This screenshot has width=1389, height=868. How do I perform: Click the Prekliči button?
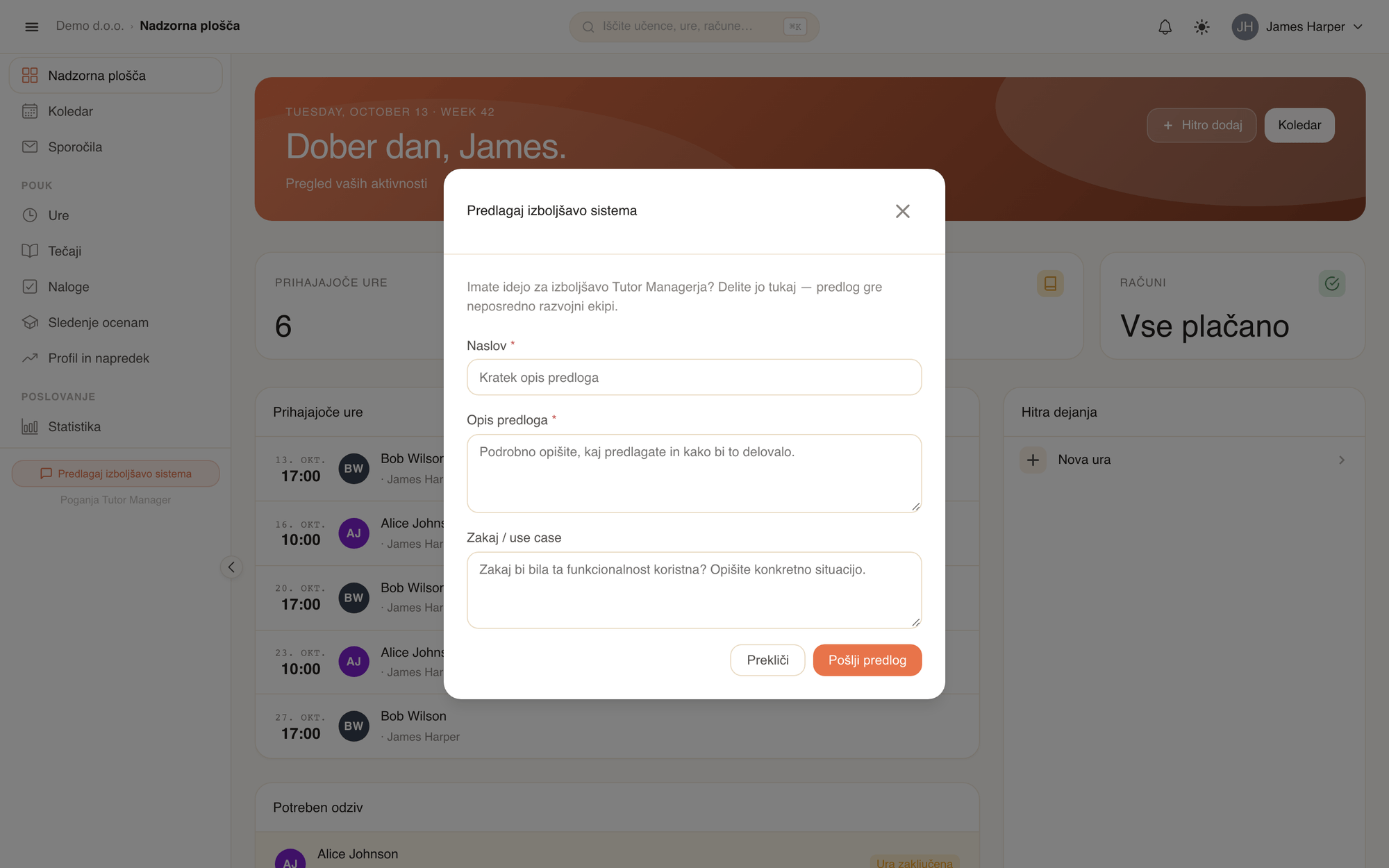point(767,660)
